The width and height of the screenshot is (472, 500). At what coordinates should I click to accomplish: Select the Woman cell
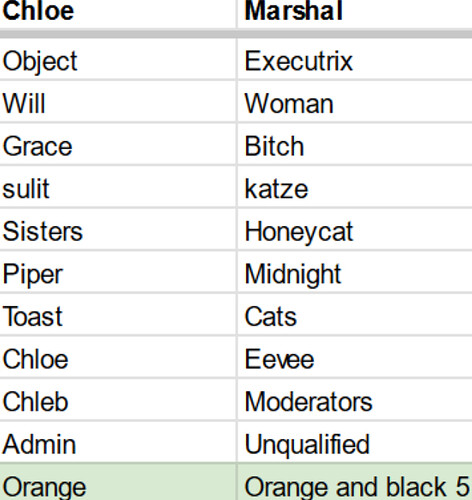(x=355, y=102)
